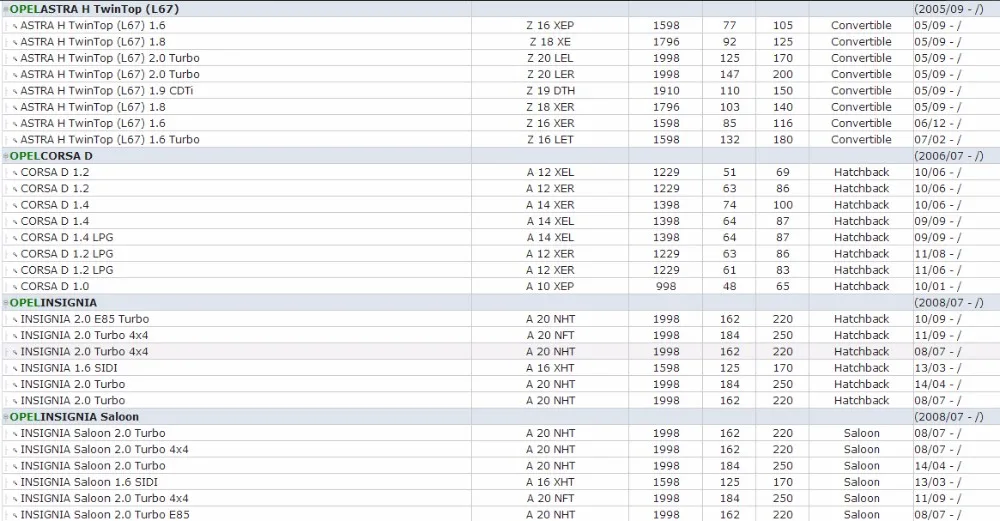Select CORSA D 1.2 LPG dated 11/06
This screenshot has height=521, width=1000.
pos(500,270)
